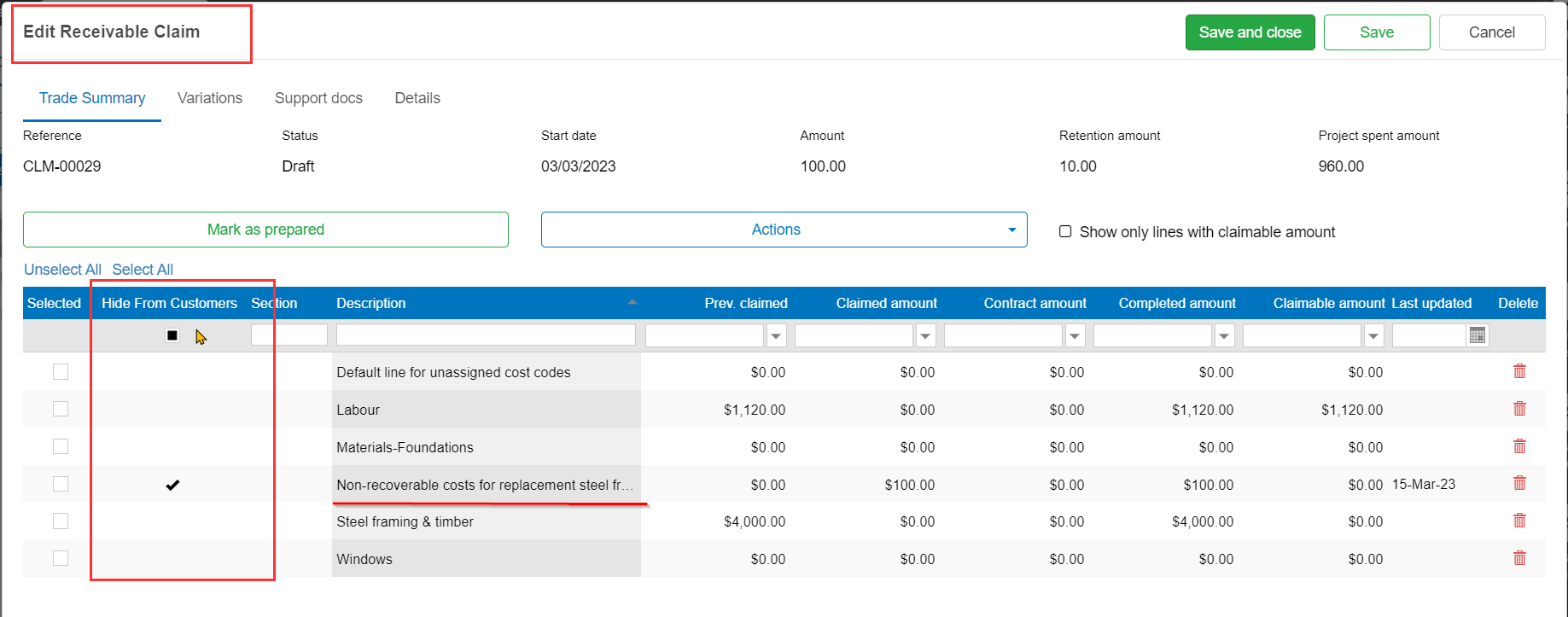Switch to the Variations tab
The width and height of the screenshot is (1568, 617).
pyautogui.click(x=210, y=98)
